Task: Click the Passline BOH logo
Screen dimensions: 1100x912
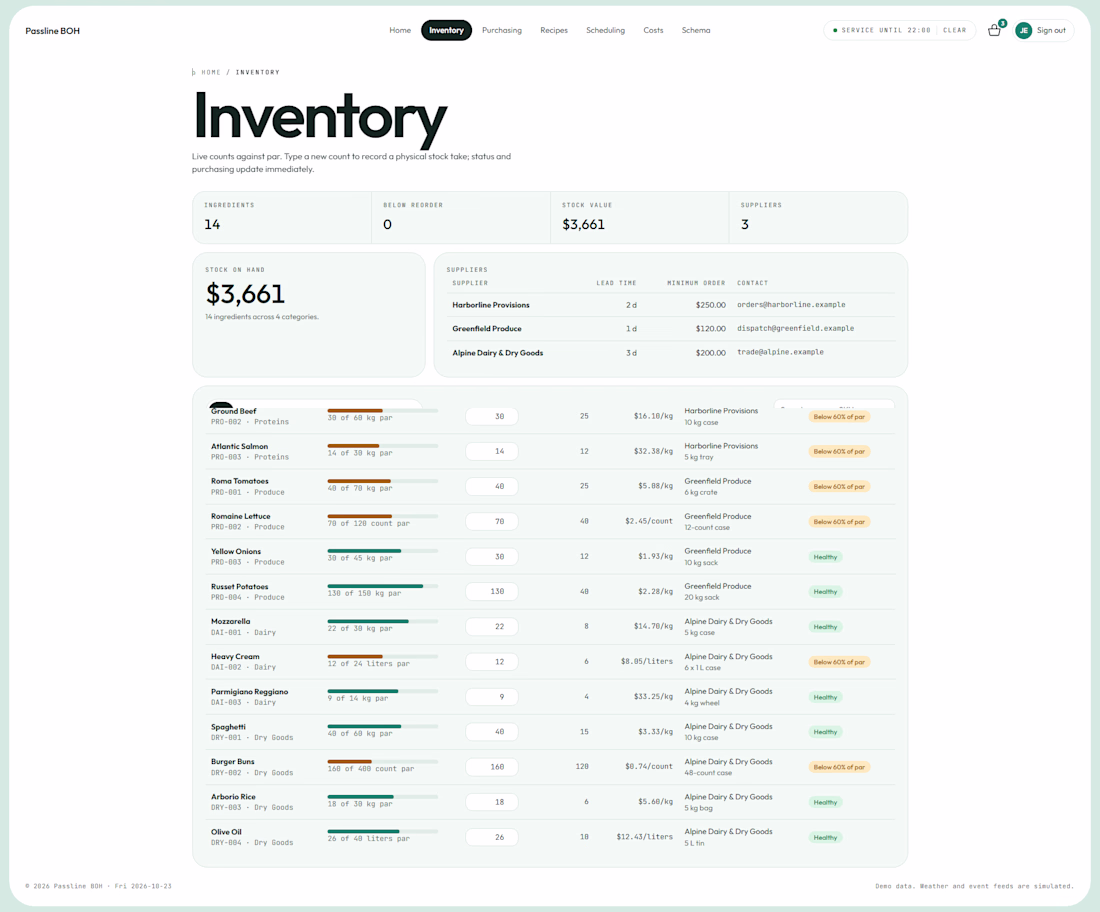Action: coord(53,31)
